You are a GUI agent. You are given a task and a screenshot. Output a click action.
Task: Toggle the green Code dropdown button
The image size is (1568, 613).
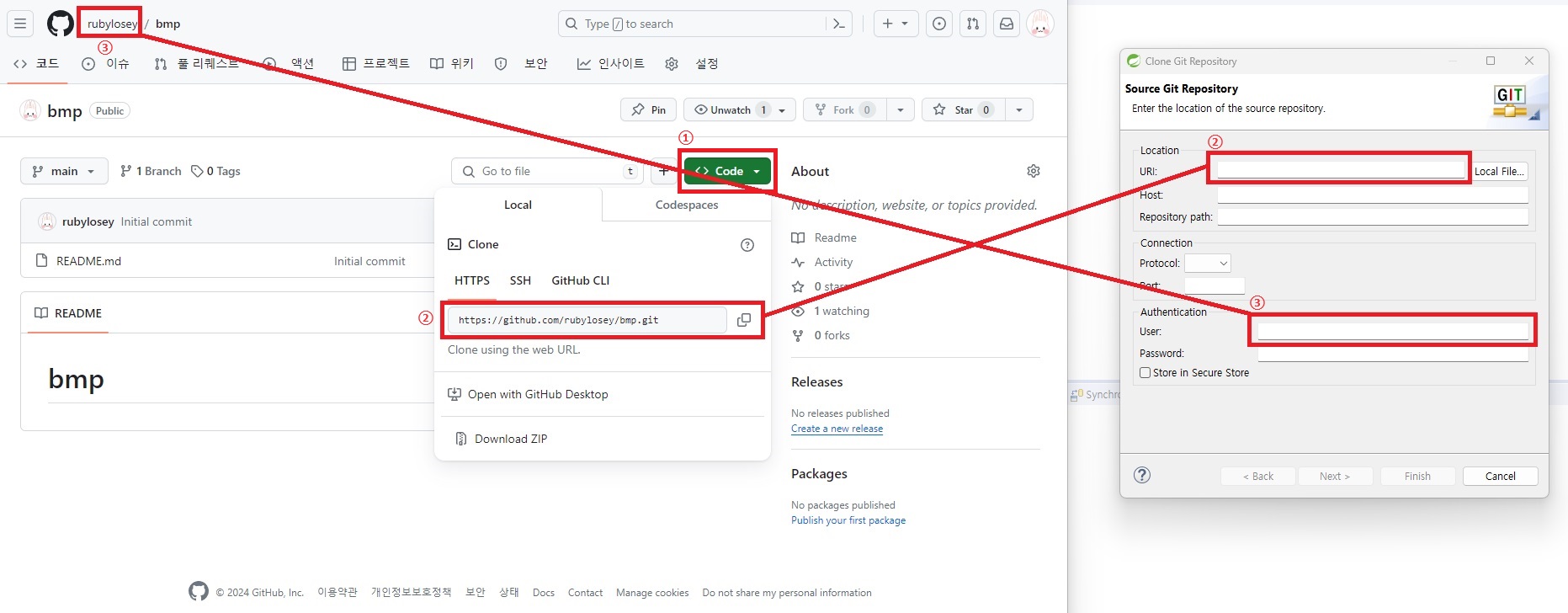tap(727, 171)
